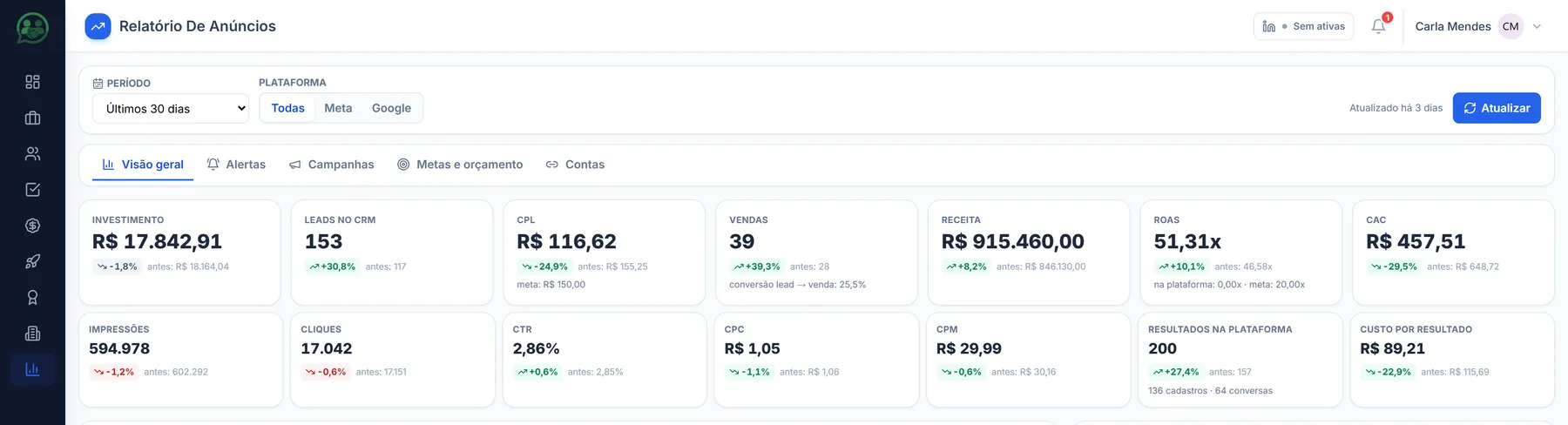The height and width of the screenshot is (425, 1568).
Task: Click the blue trend icon beside Relatório De Anúncios
Action: tap(98, 26)
